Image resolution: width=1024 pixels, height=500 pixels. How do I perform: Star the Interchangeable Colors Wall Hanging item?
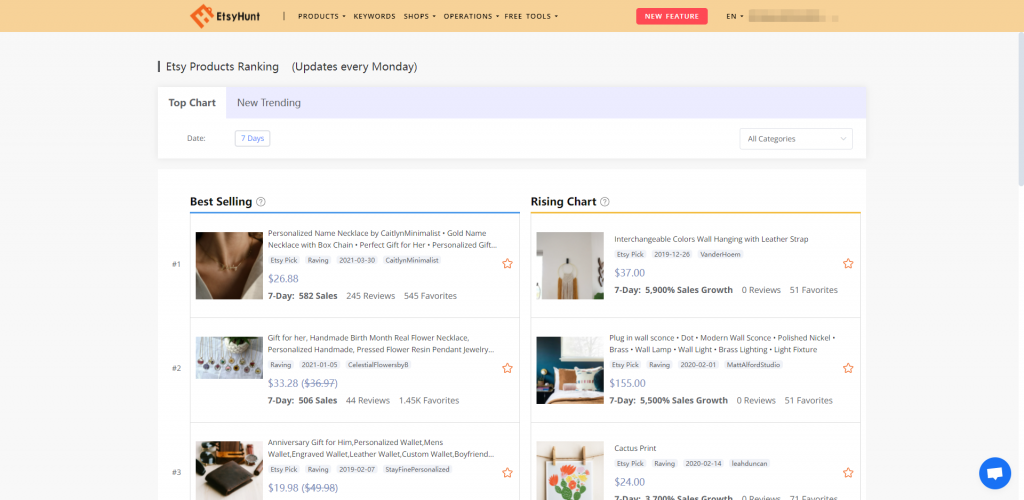pos(848,264)
